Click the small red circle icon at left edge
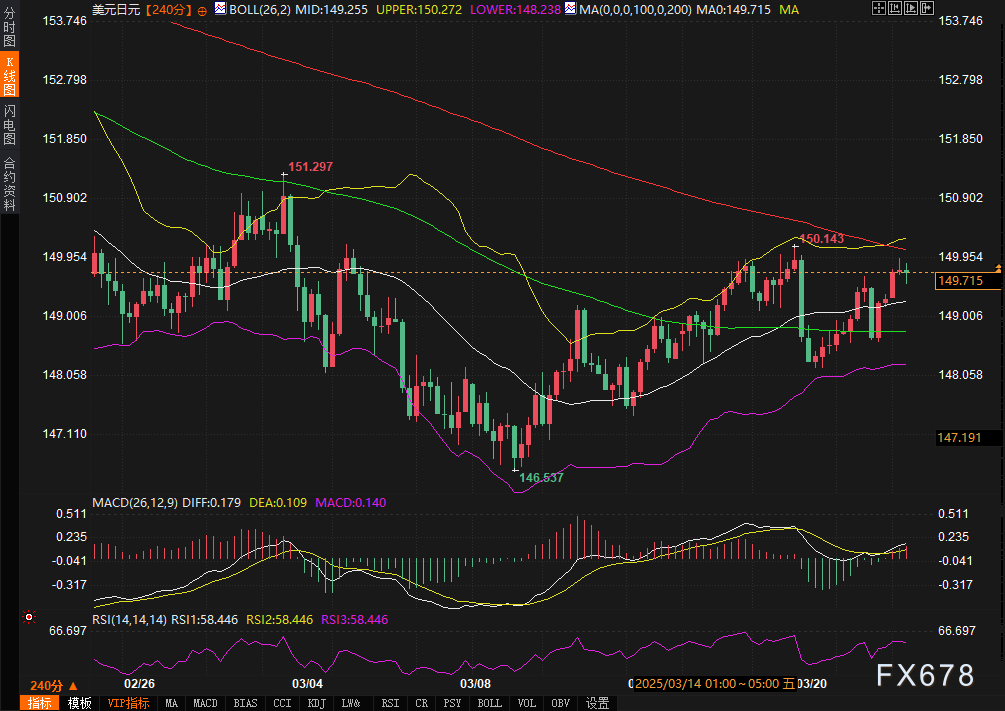1005x711 pixels. [x=29, y=617]
